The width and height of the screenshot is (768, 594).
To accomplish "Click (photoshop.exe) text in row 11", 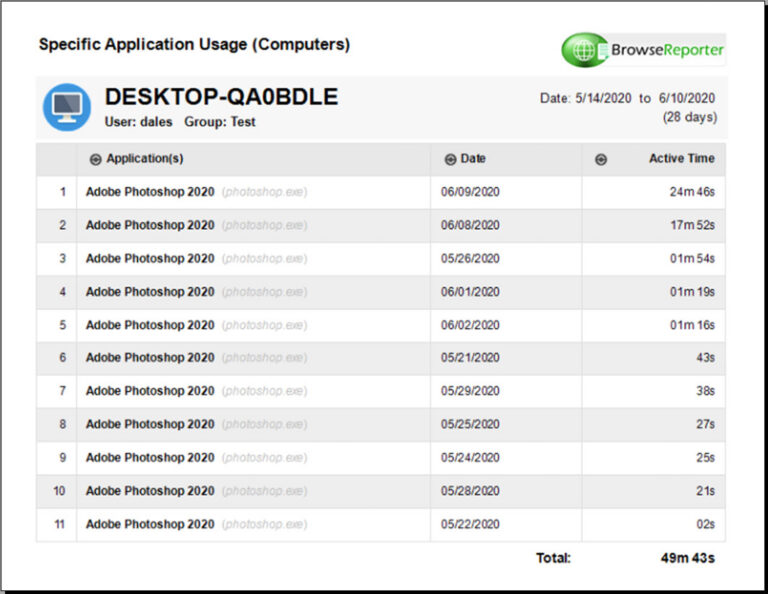I will click(x=264, y=524).
